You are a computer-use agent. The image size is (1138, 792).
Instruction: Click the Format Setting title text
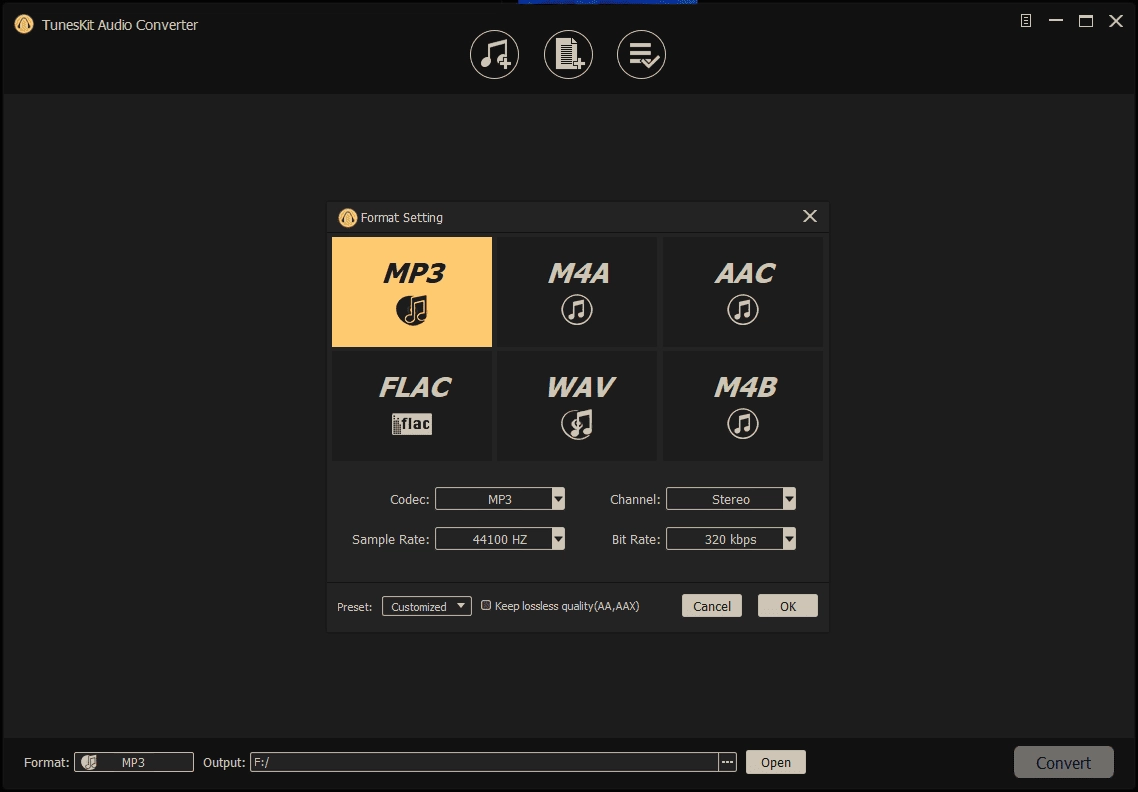401,218
